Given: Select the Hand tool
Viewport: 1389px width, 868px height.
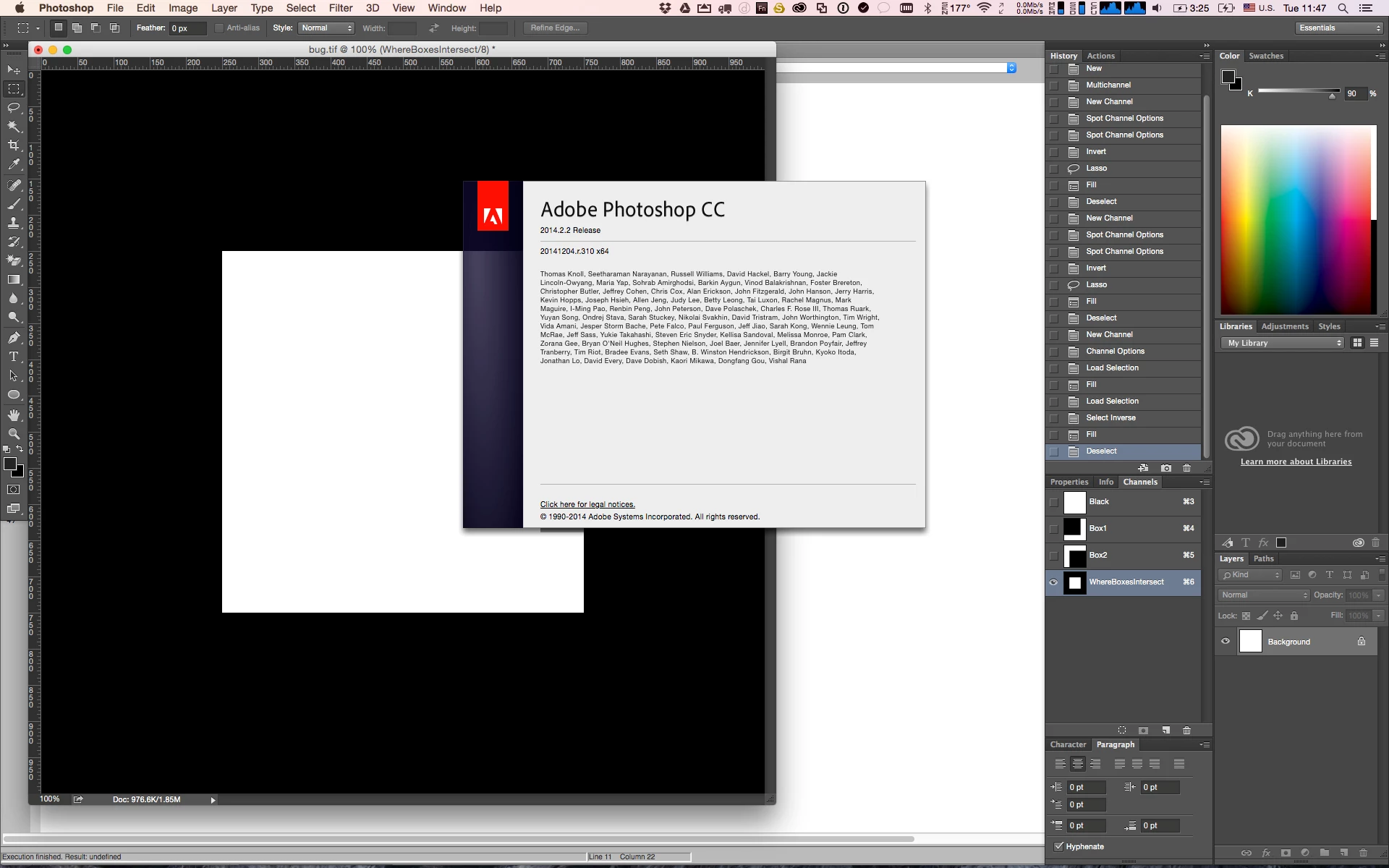Looking at the screenshot, I should click(14, 414).
